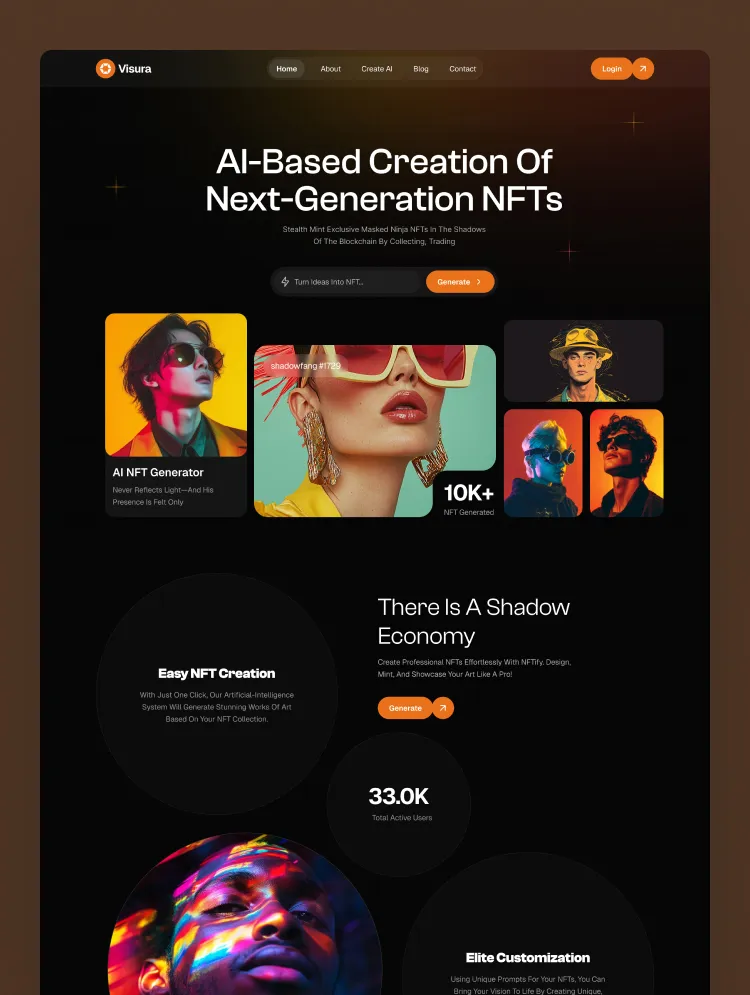Focus the Turn Ideas Into NFT input field
The width and height of the screenshot is (750, 995).
click(x=348, y=282)
